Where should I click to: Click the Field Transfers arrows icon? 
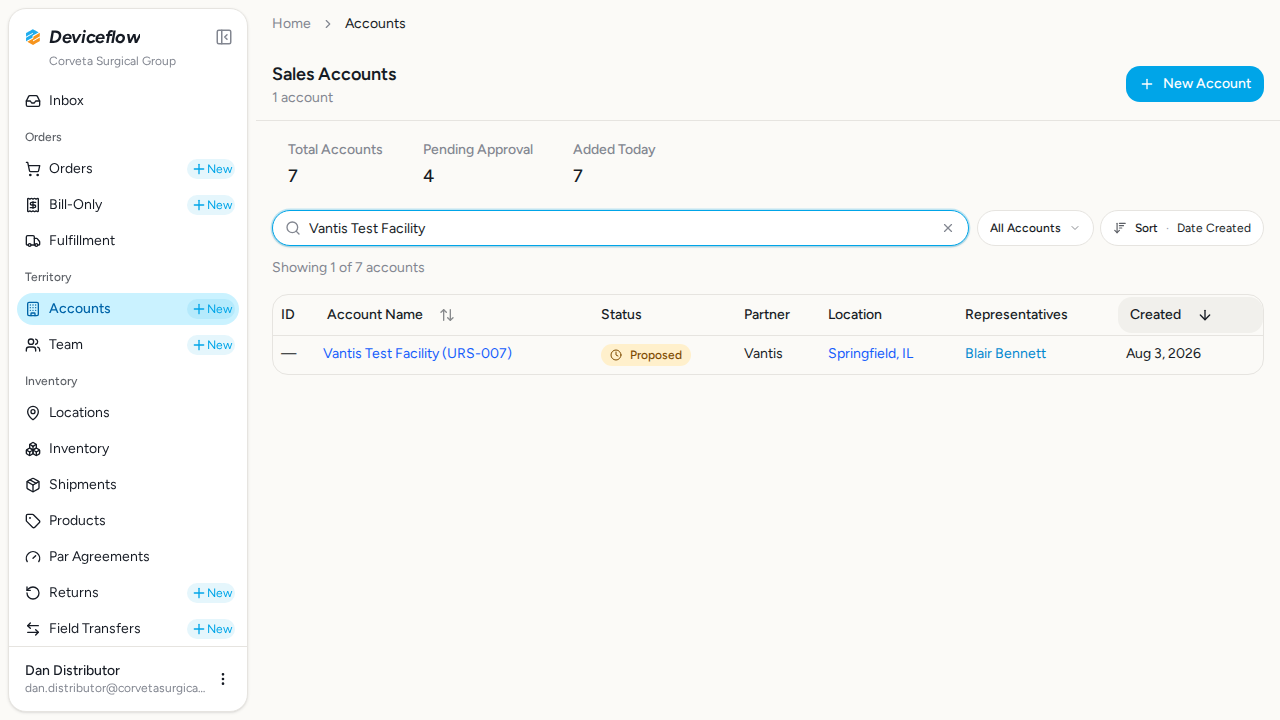(33, 629)
